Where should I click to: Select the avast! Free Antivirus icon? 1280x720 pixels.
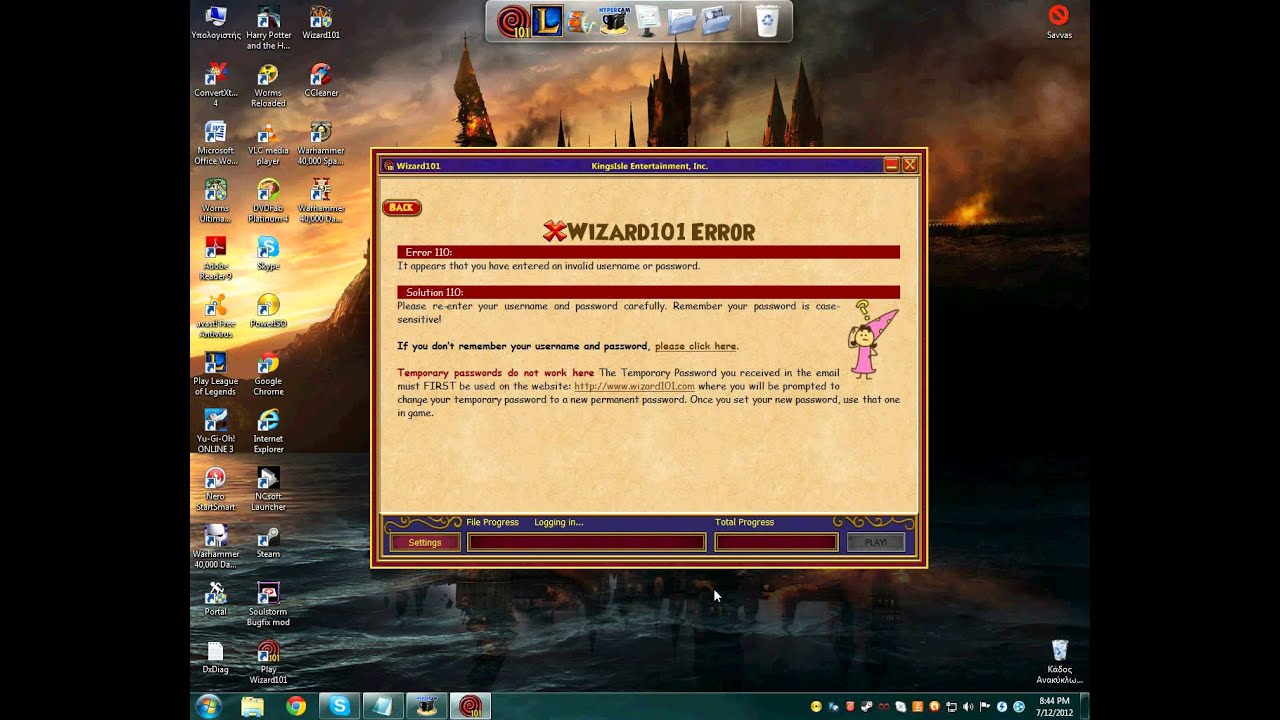tap(216, 316)
